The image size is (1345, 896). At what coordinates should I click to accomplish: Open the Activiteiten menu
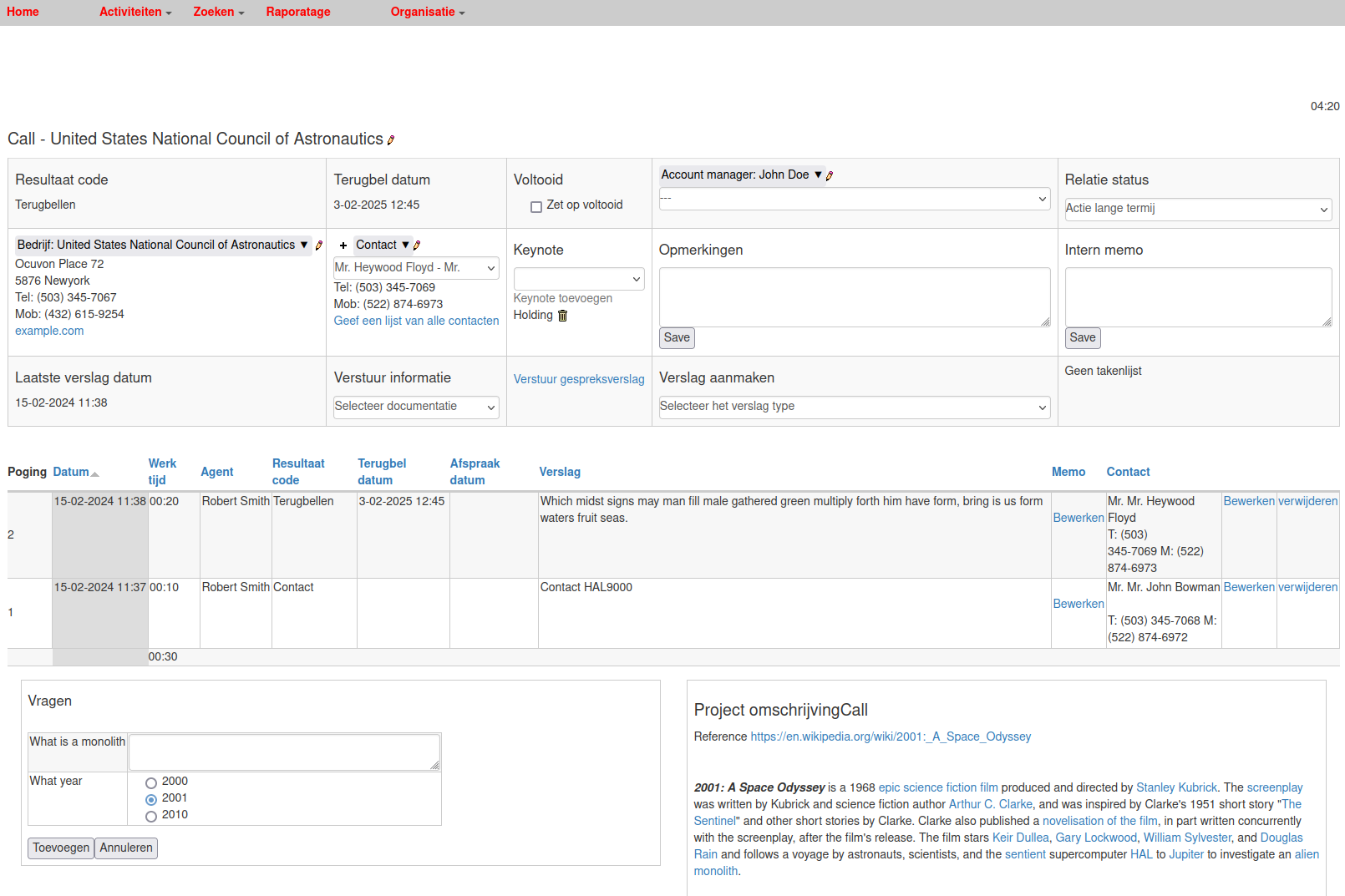pyautogui.click(x=135, y=12)
